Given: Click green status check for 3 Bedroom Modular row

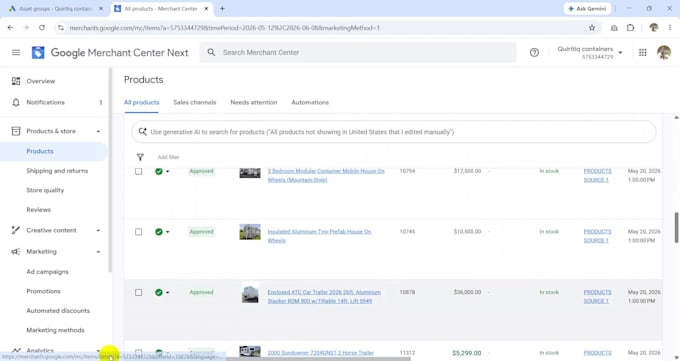Looking at the screenshot, I should [159, 171].
